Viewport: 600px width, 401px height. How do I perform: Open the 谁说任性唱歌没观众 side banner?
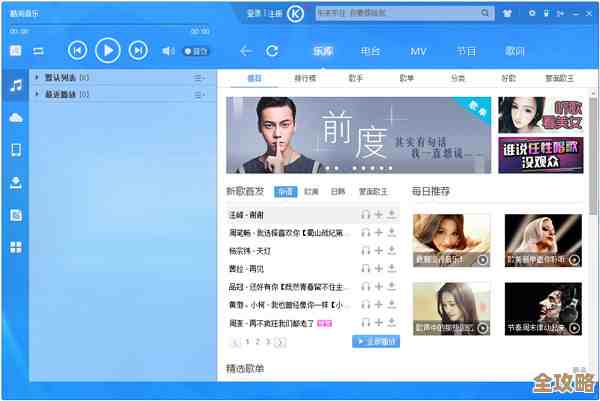[541, 155]
